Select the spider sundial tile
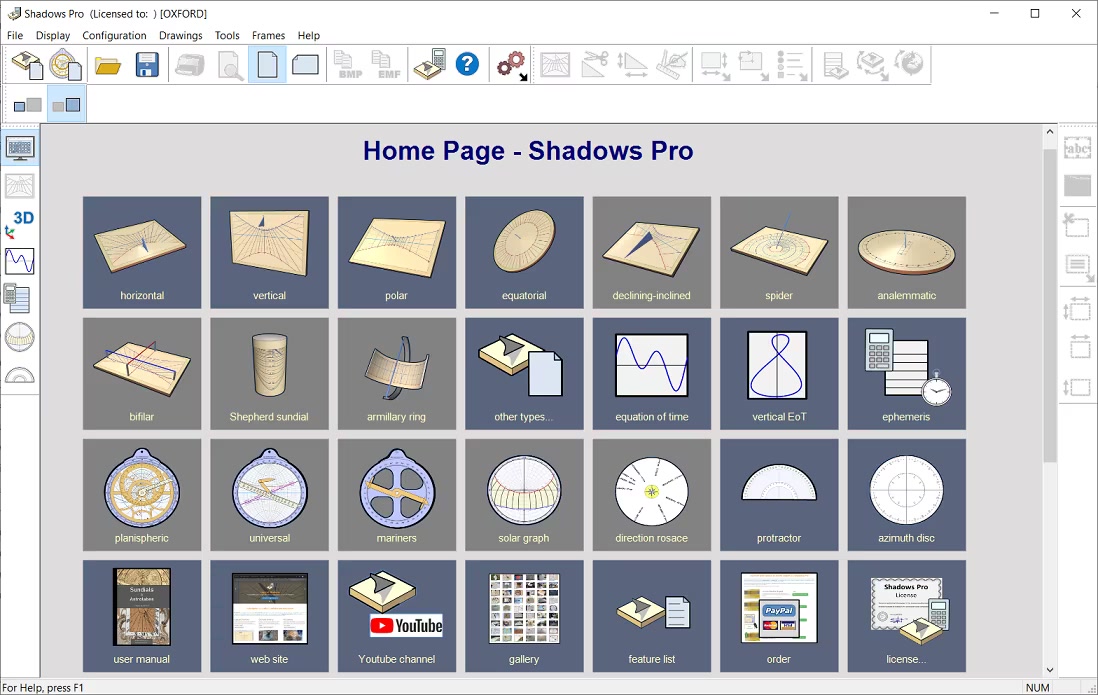The width and height of the screenshot is (1098, 695). click(779, 252)
